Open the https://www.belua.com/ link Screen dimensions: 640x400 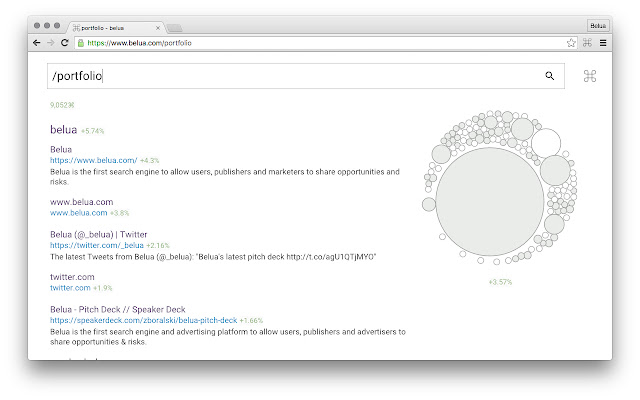point(93,160)
